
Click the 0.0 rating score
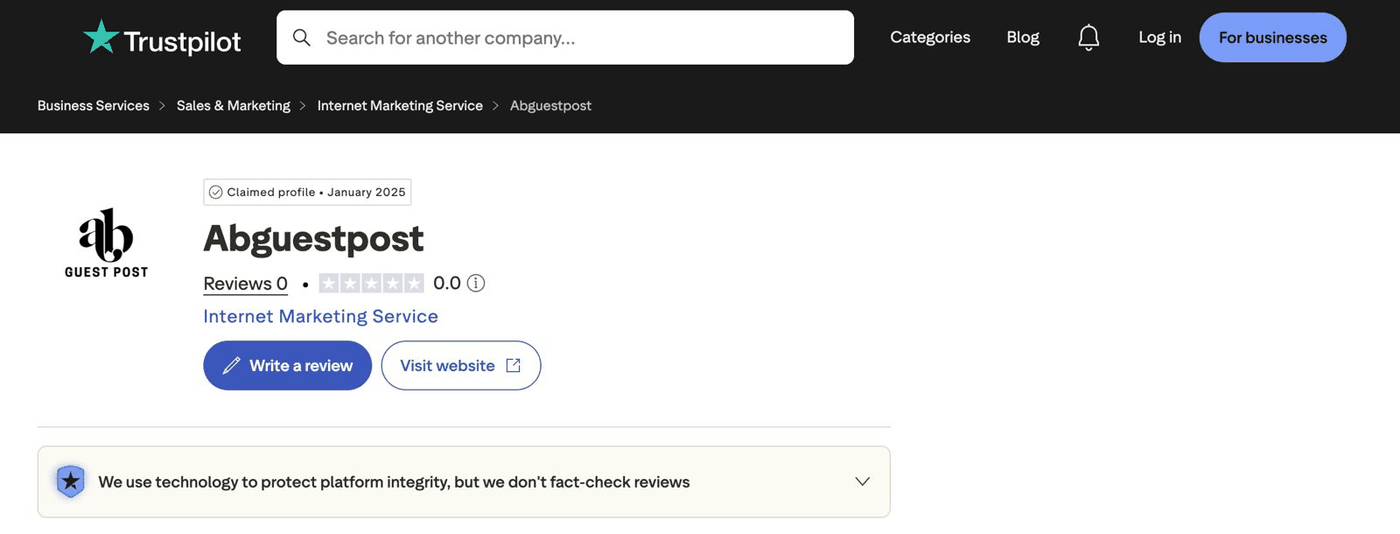(x=447, y=283)
